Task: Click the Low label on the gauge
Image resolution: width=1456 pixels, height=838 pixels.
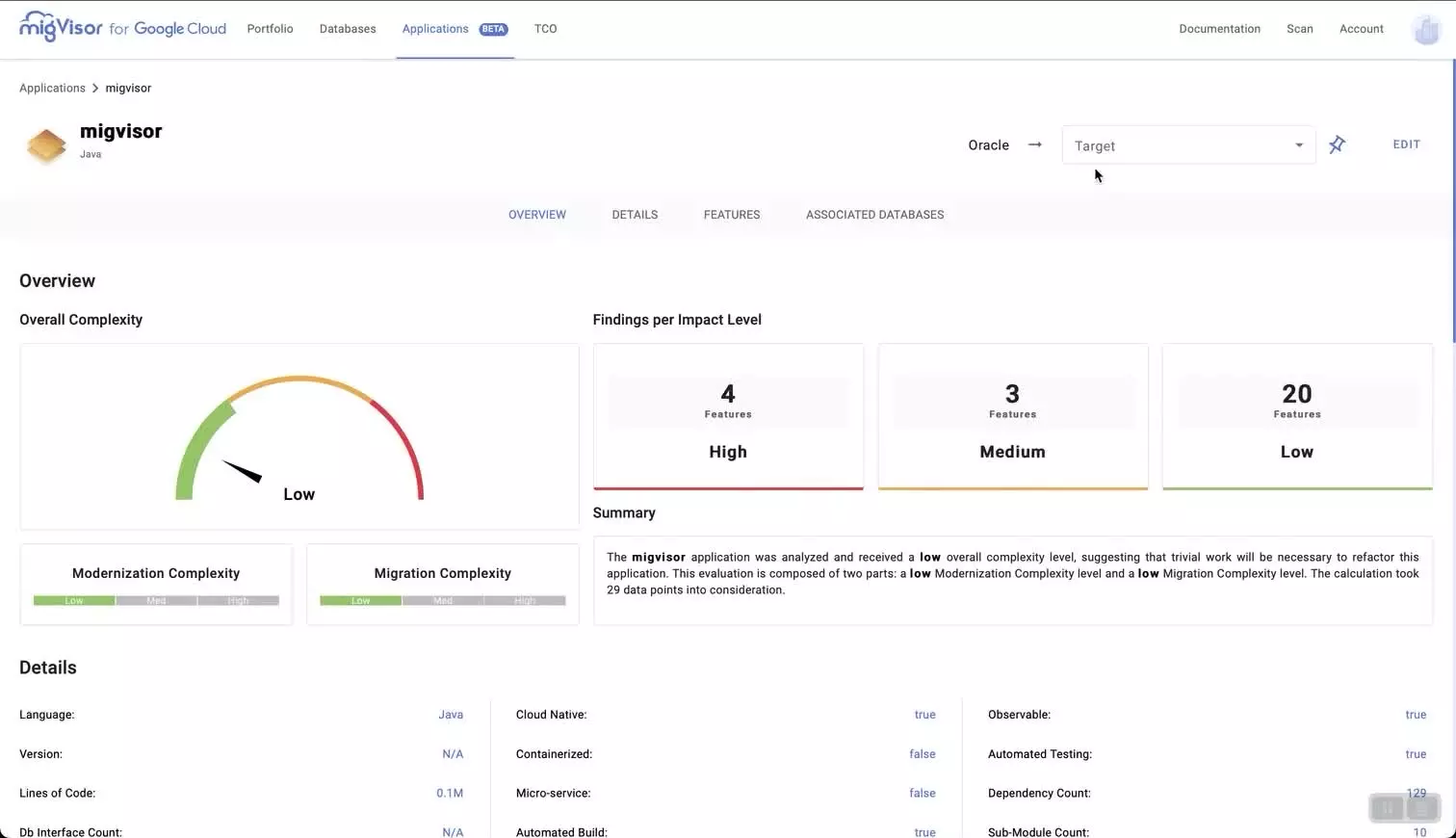Action: (x=299, y=494)
